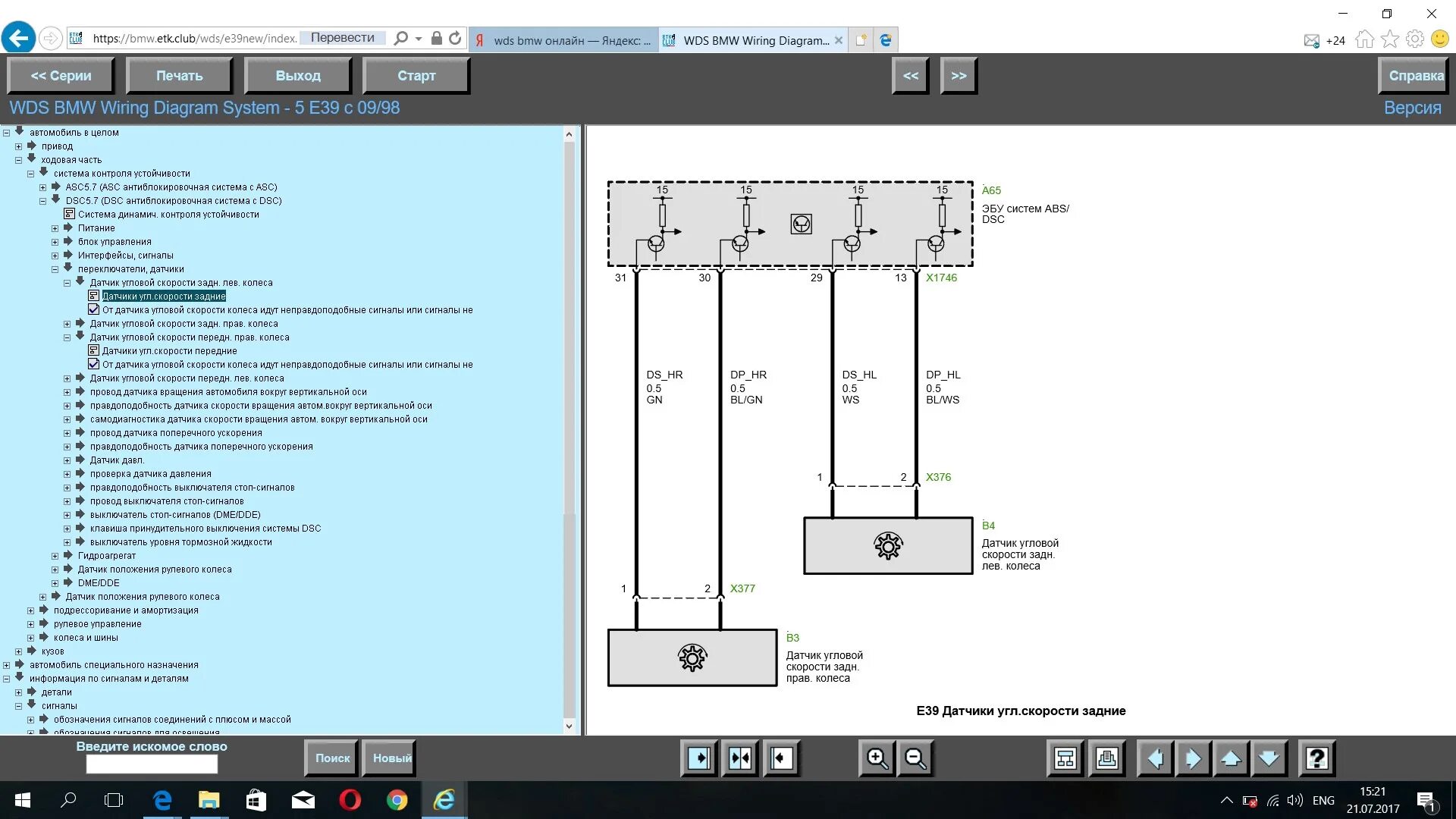1456x819 pixels.
Task: Pan diagram left with the left arrow
Action: [1156, 758]
